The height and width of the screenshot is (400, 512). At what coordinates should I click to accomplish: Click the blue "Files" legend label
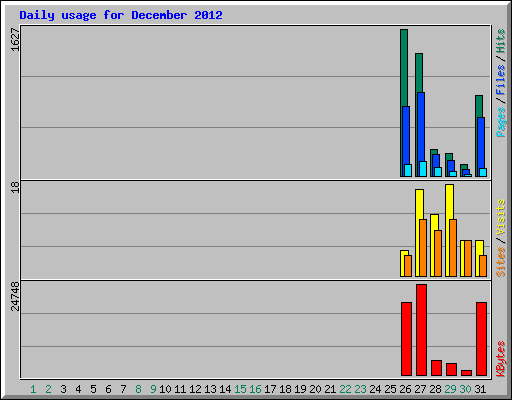click(x=500, y=80)
